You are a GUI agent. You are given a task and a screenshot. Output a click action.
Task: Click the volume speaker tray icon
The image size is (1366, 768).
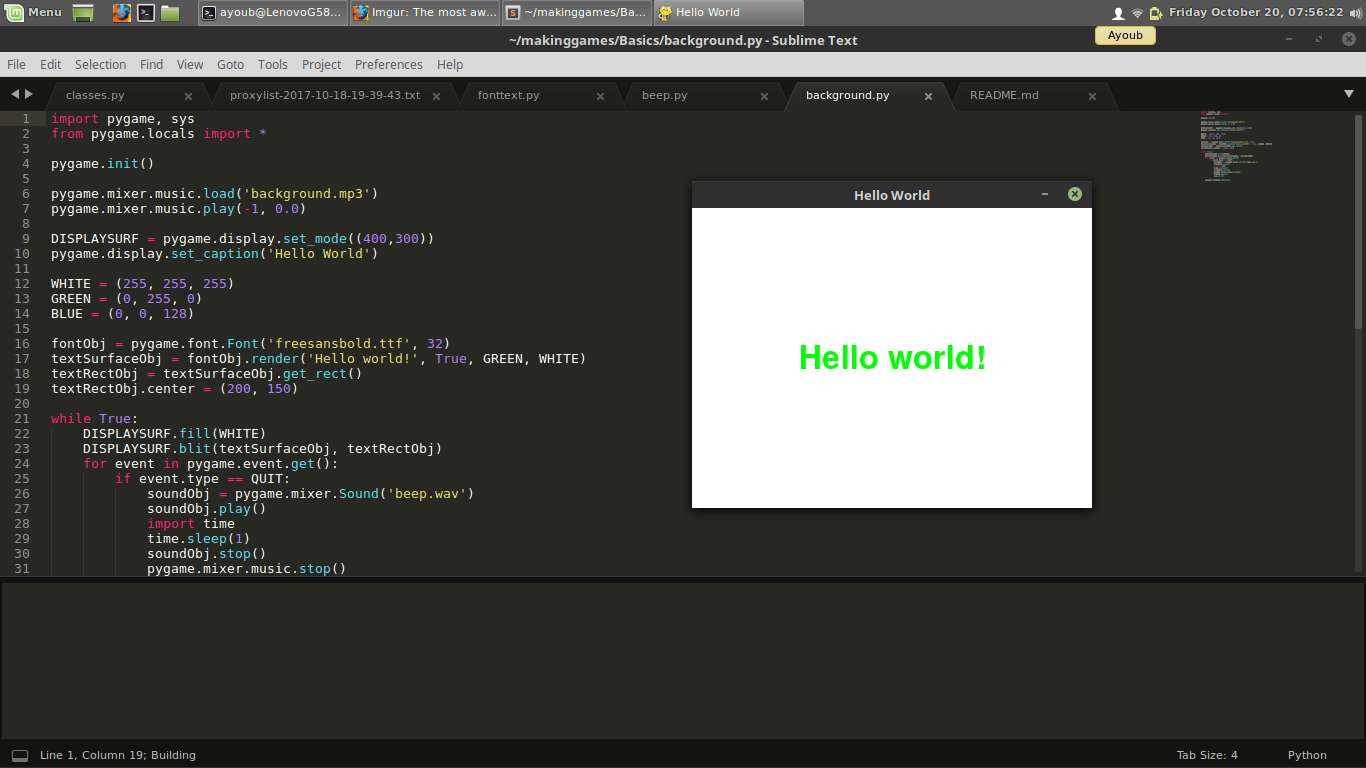coord(1356,13)
